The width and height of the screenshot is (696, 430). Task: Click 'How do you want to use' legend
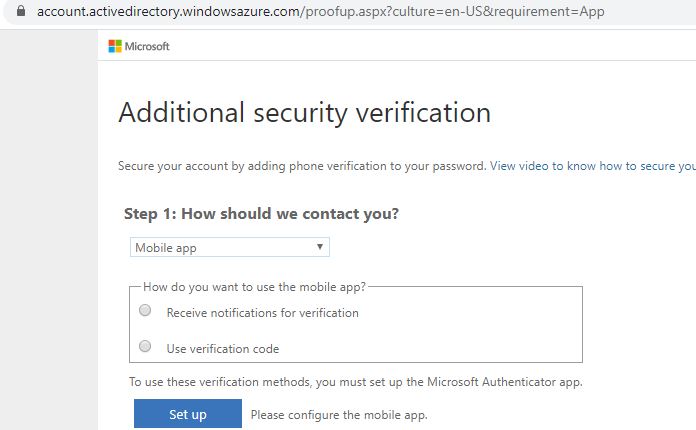[254, 286]
